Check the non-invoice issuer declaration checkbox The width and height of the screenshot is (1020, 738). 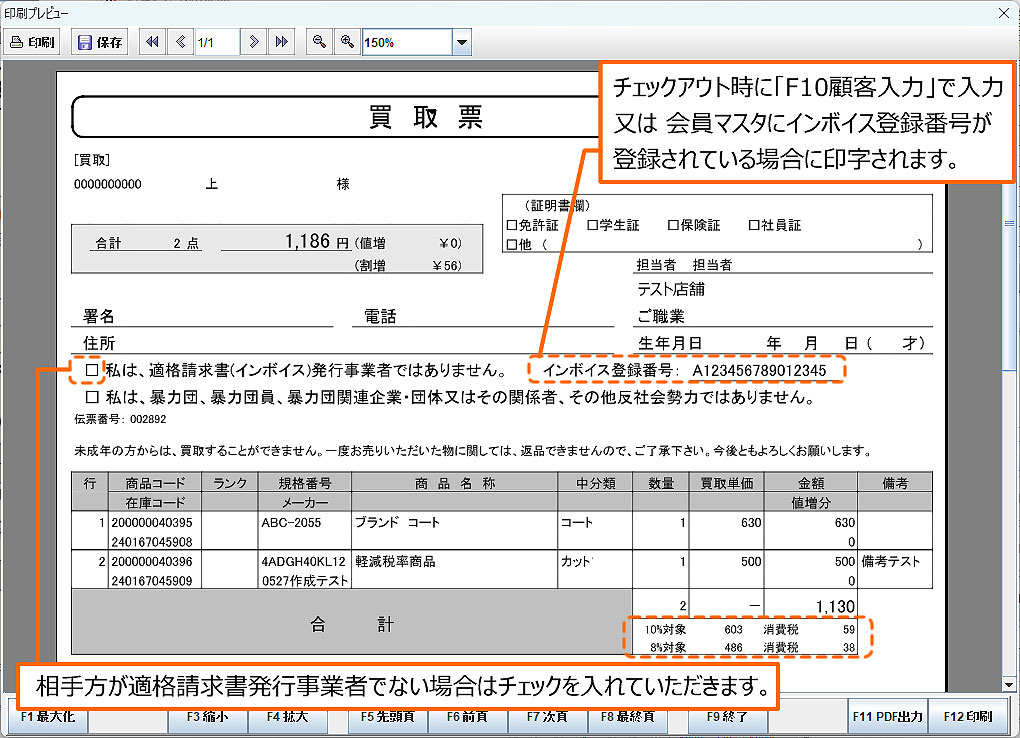click(92, 371)
